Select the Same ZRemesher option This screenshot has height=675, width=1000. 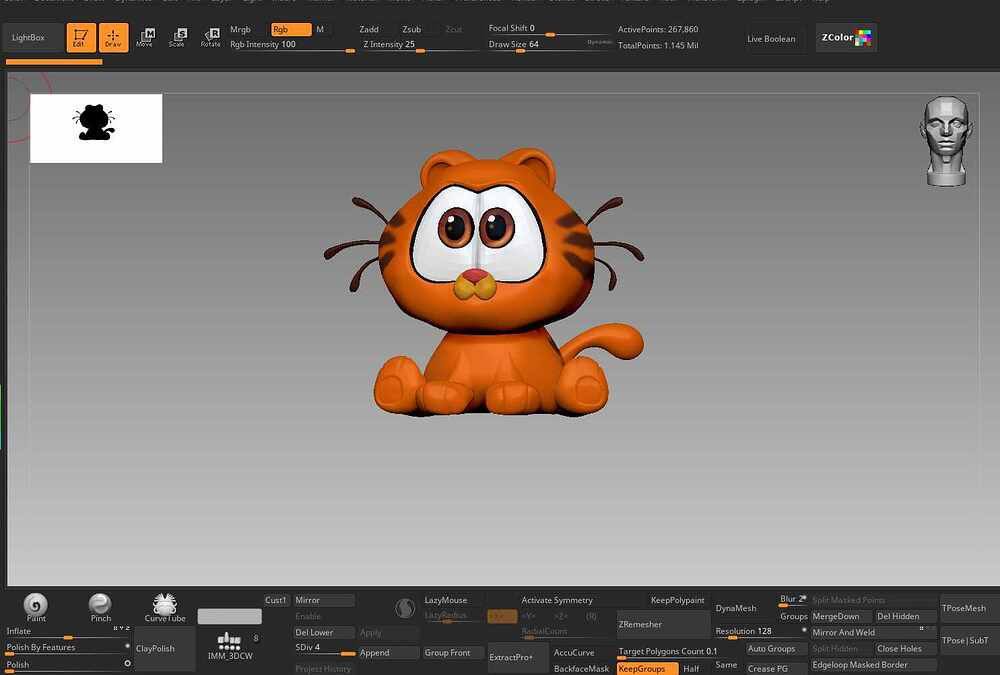pos(727,665)
